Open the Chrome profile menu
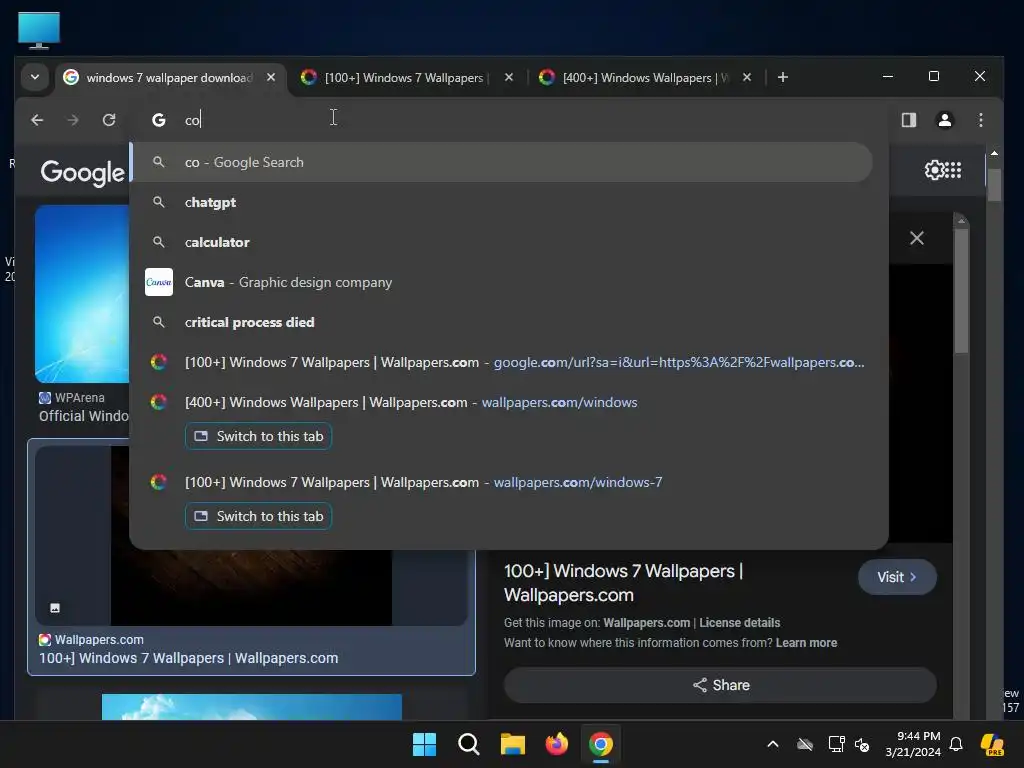 [944, 120]
